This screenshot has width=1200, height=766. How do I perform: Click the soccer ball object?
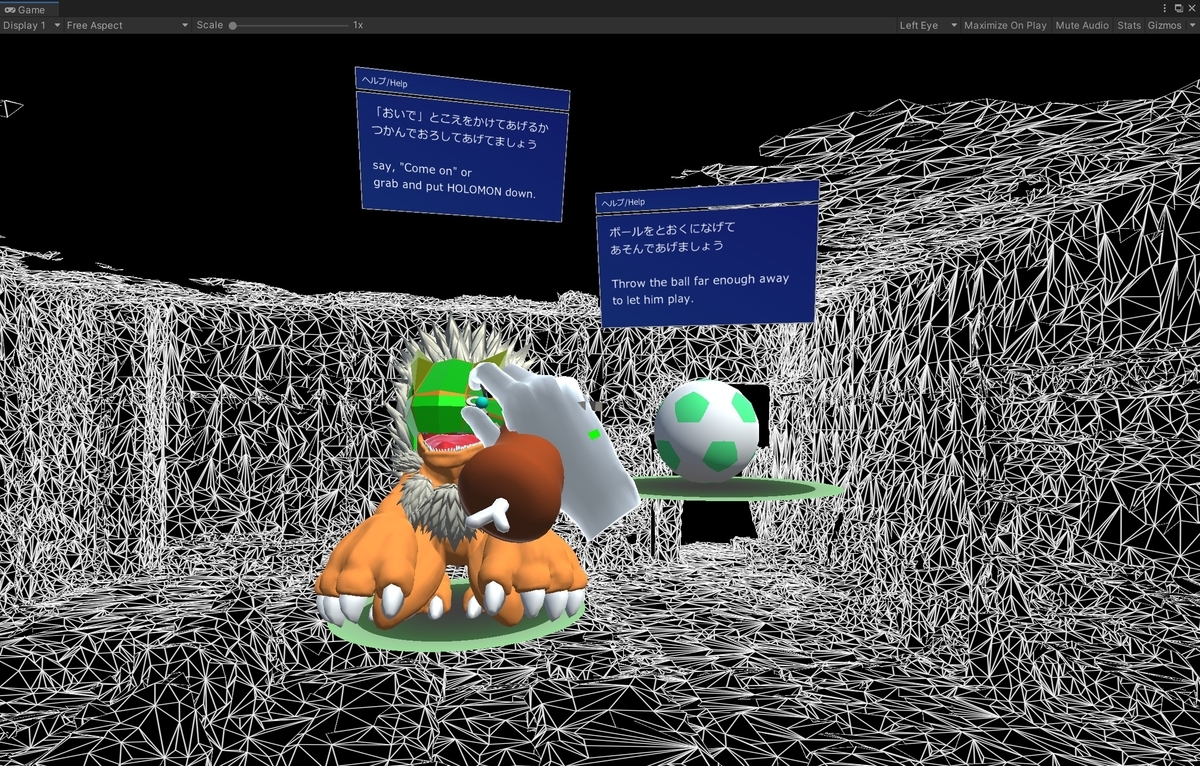pos(706,431)
